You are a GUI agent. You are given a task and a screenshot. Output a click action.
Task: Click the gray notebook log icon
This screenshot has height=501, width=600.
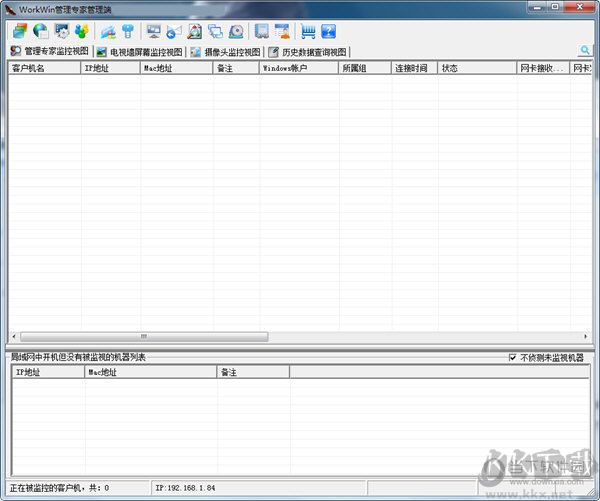click(x=262, y=31)
